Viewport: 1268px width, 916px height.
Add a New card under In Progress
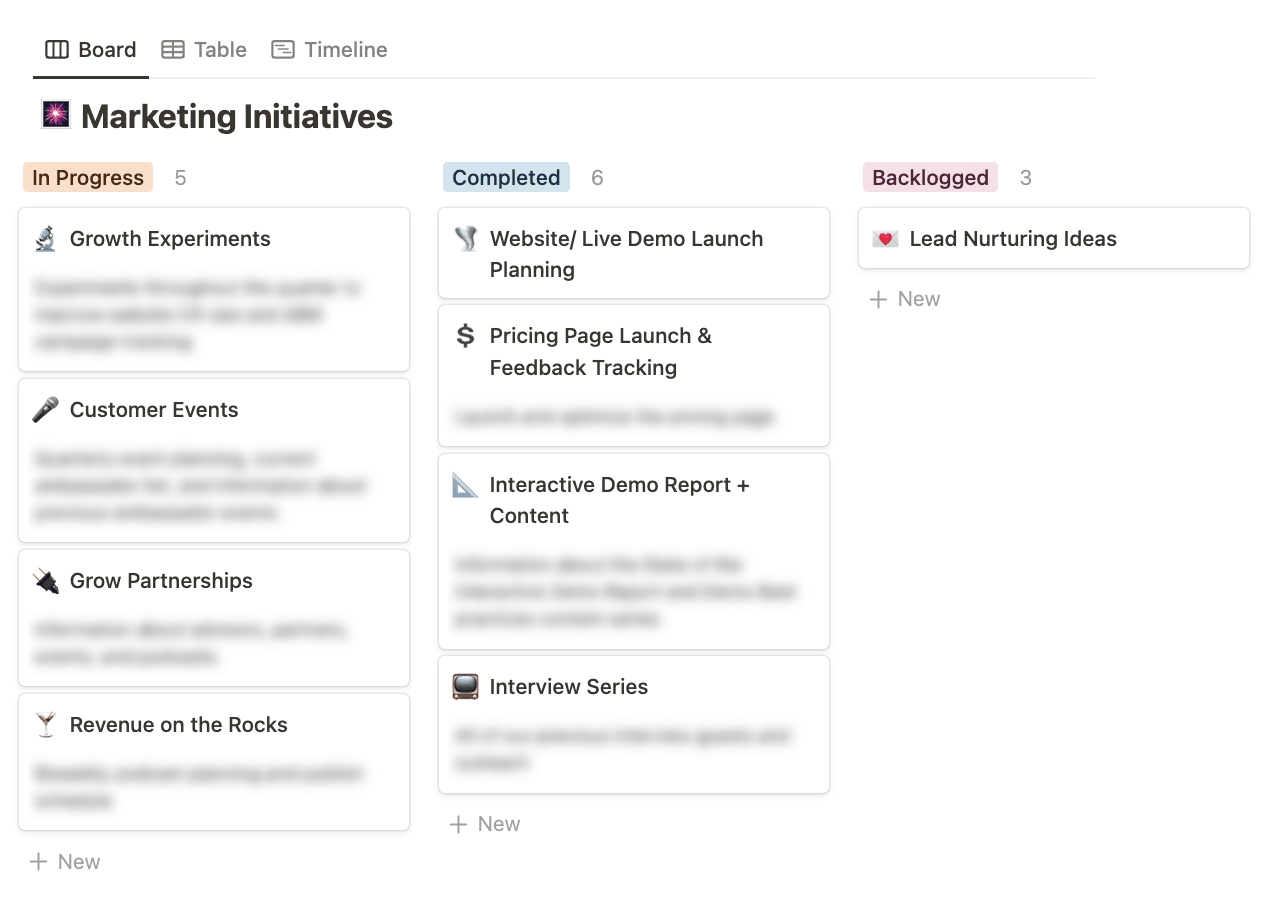[x=65, y=862]
